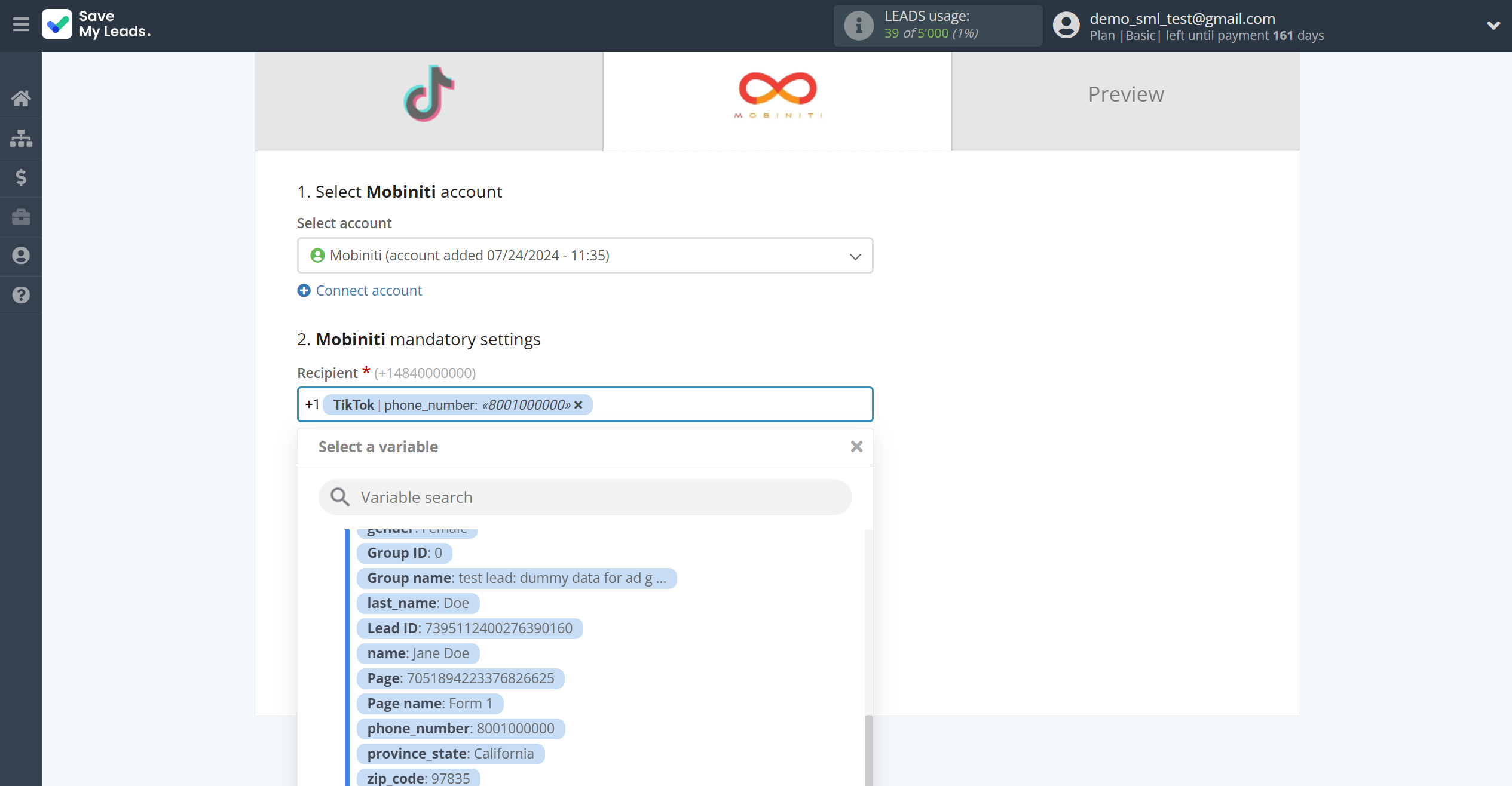Open the hamburger menu
This screenshot has width=1512, height=786.
coord(21,24)
